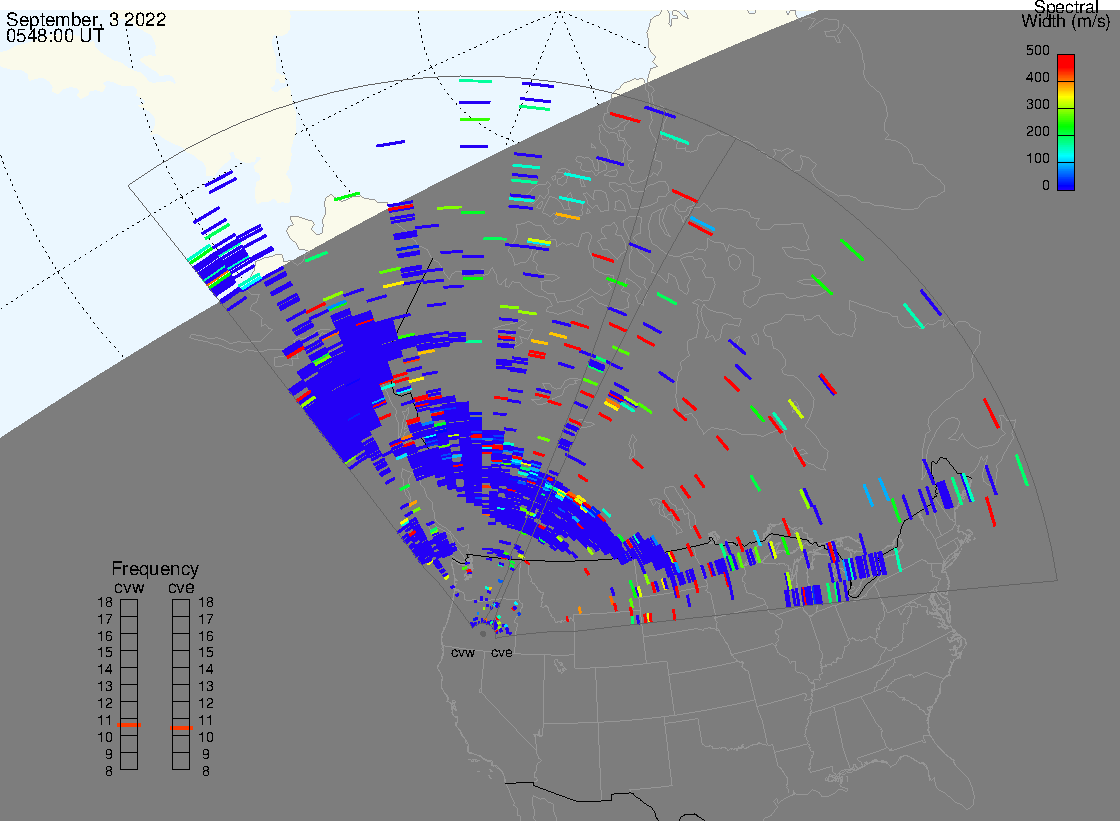
Task: Click the red cve frequency marker
Action: click(x=181, y=728)
